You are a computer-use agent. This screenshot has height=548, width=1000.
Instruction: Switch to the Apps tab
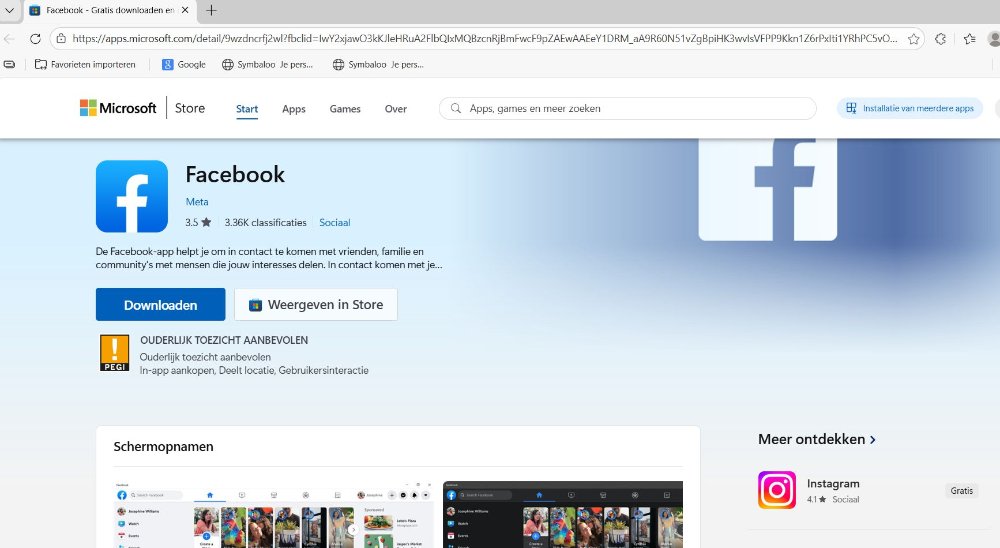(x=293, y=109)
